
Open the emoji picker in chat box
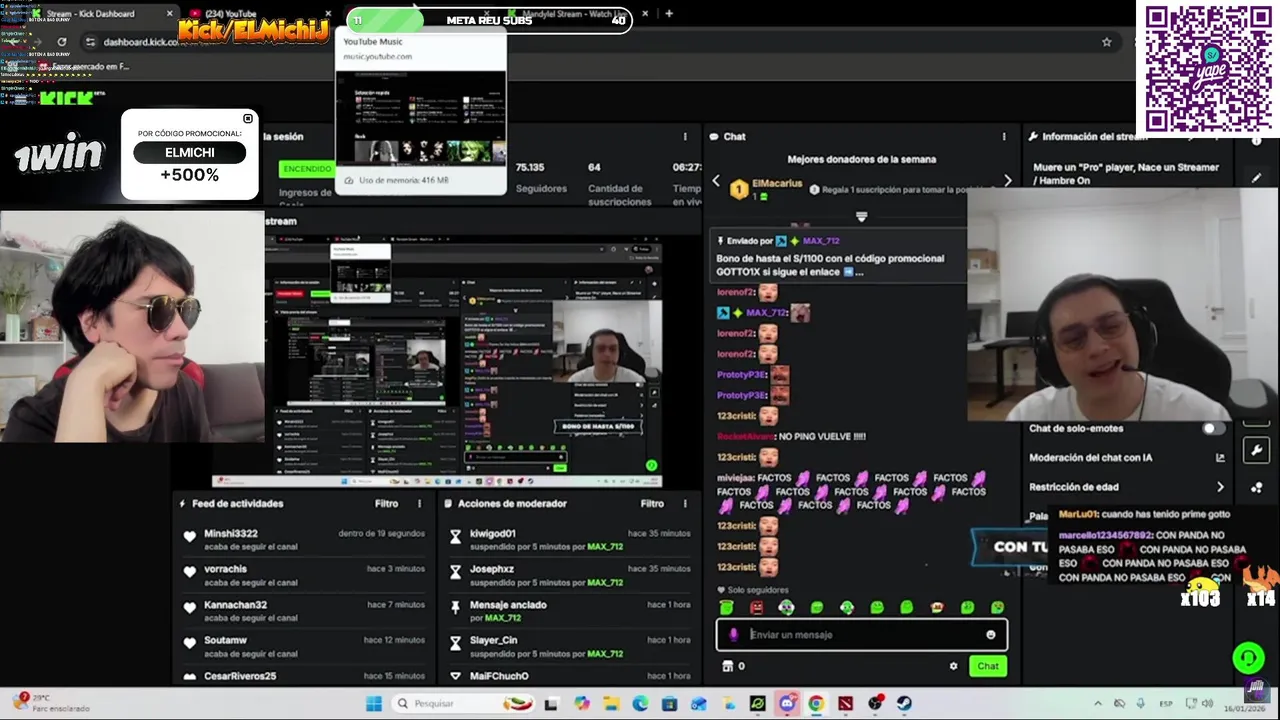click(x=991, y=635)
